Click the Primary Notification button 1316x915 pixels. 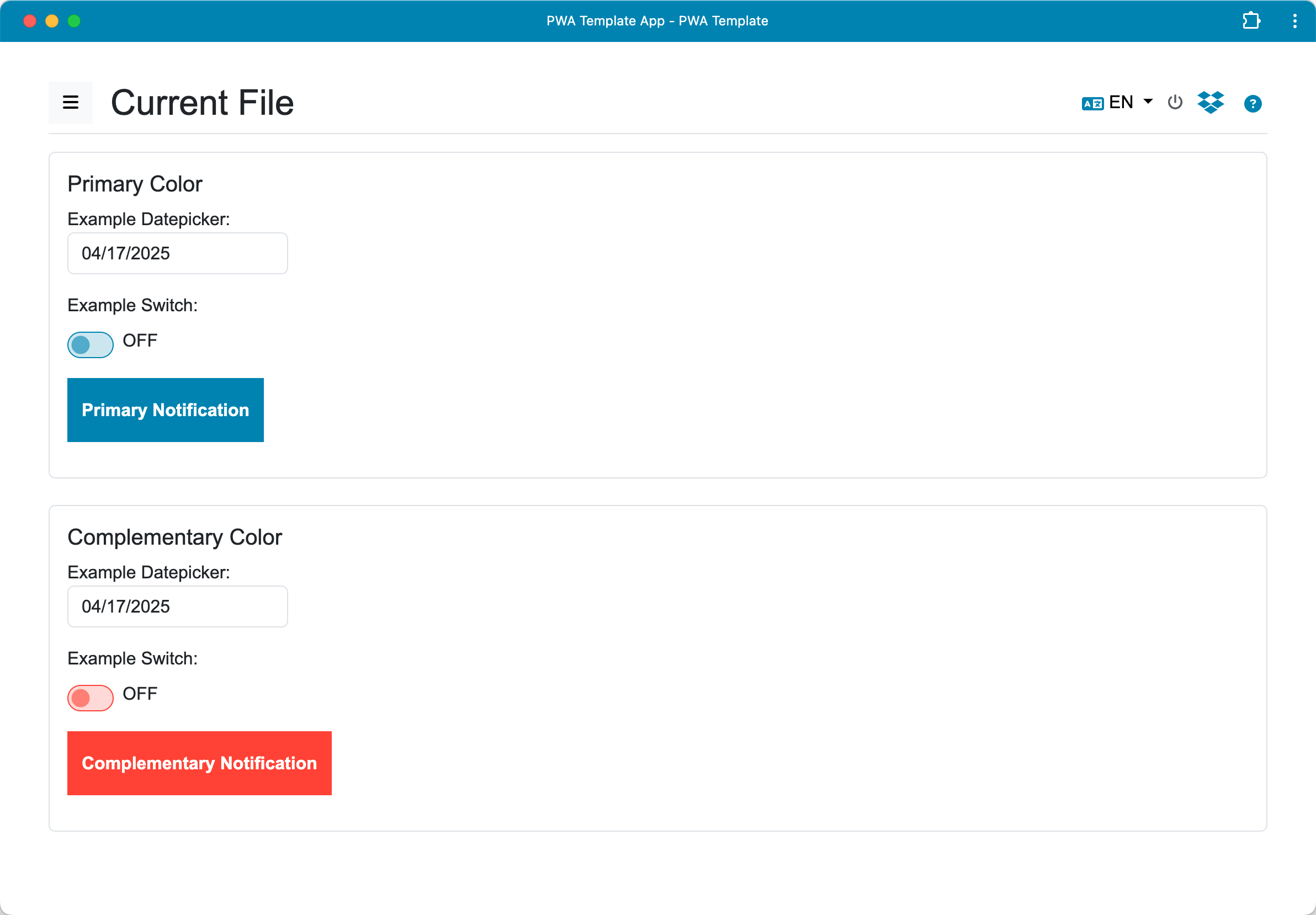click(166, 409)
